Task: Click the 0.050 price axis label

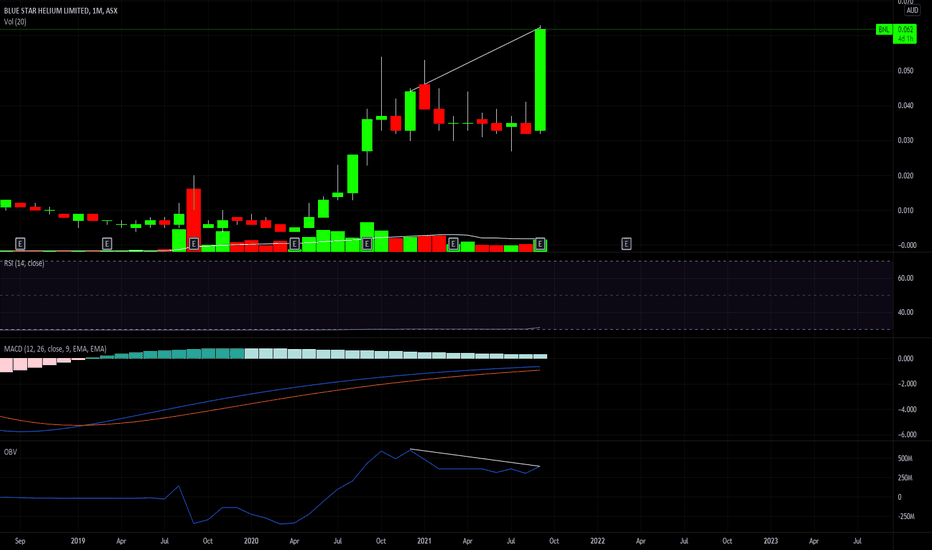Action: pyautogui.click(x=905, y=71)
